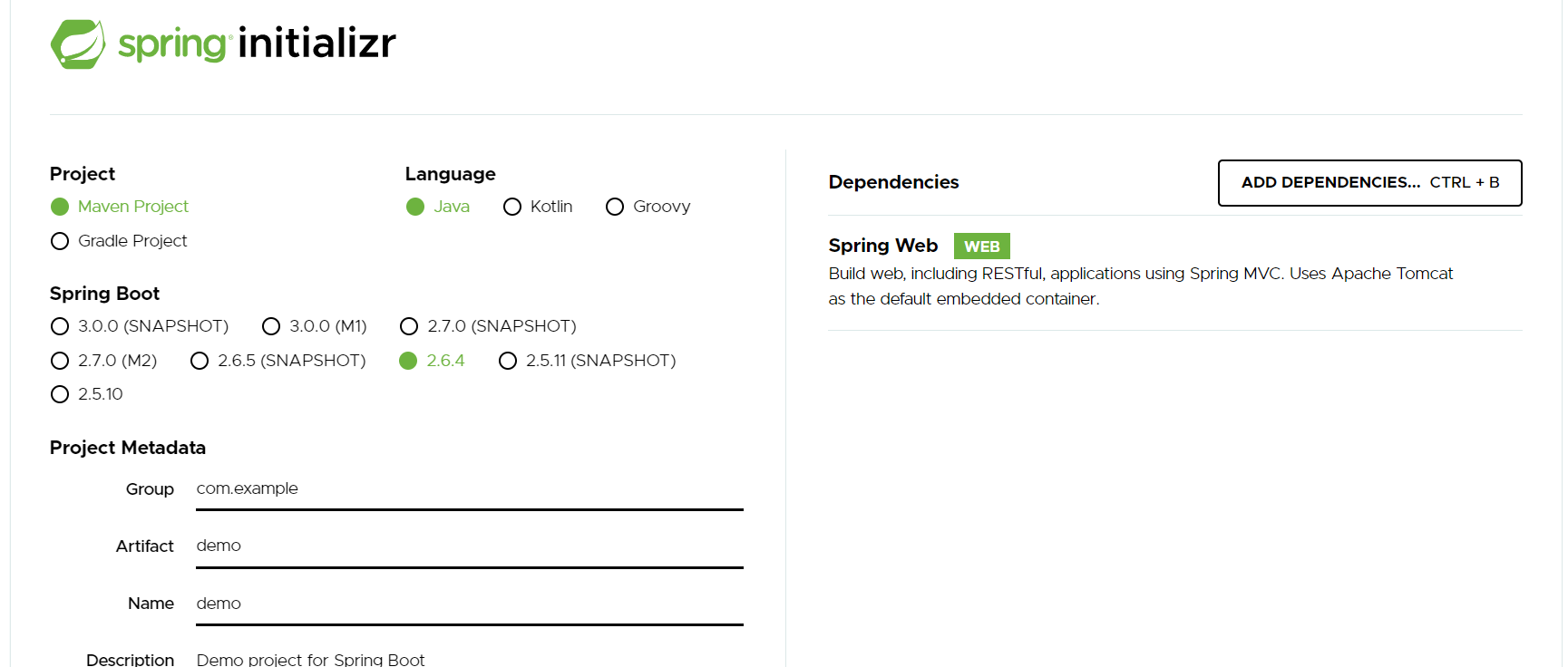Focus the Artifact text field
The width and height of the screenshot is (1568, 667).
pos(469,546)
